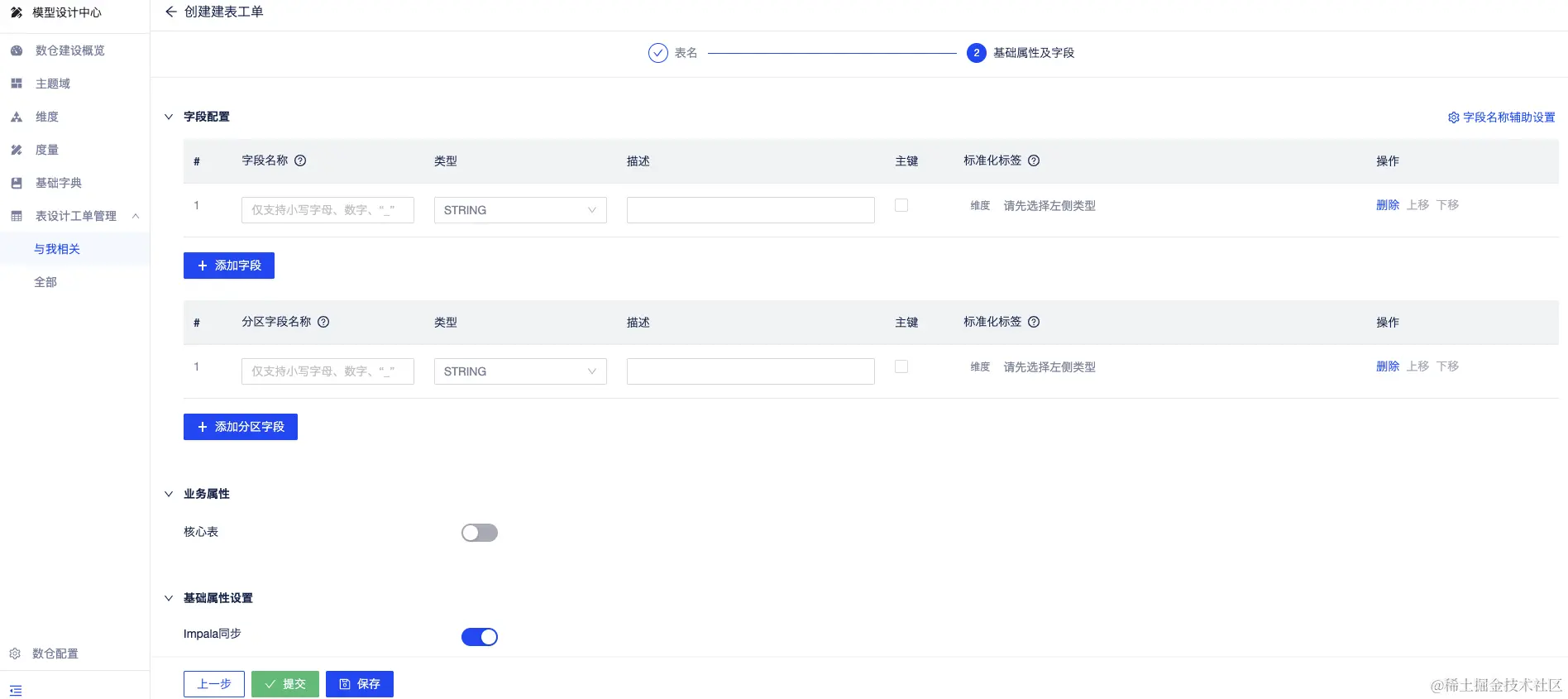
Task: Click 下移 in the partition field row
Action: [1447, 366]
